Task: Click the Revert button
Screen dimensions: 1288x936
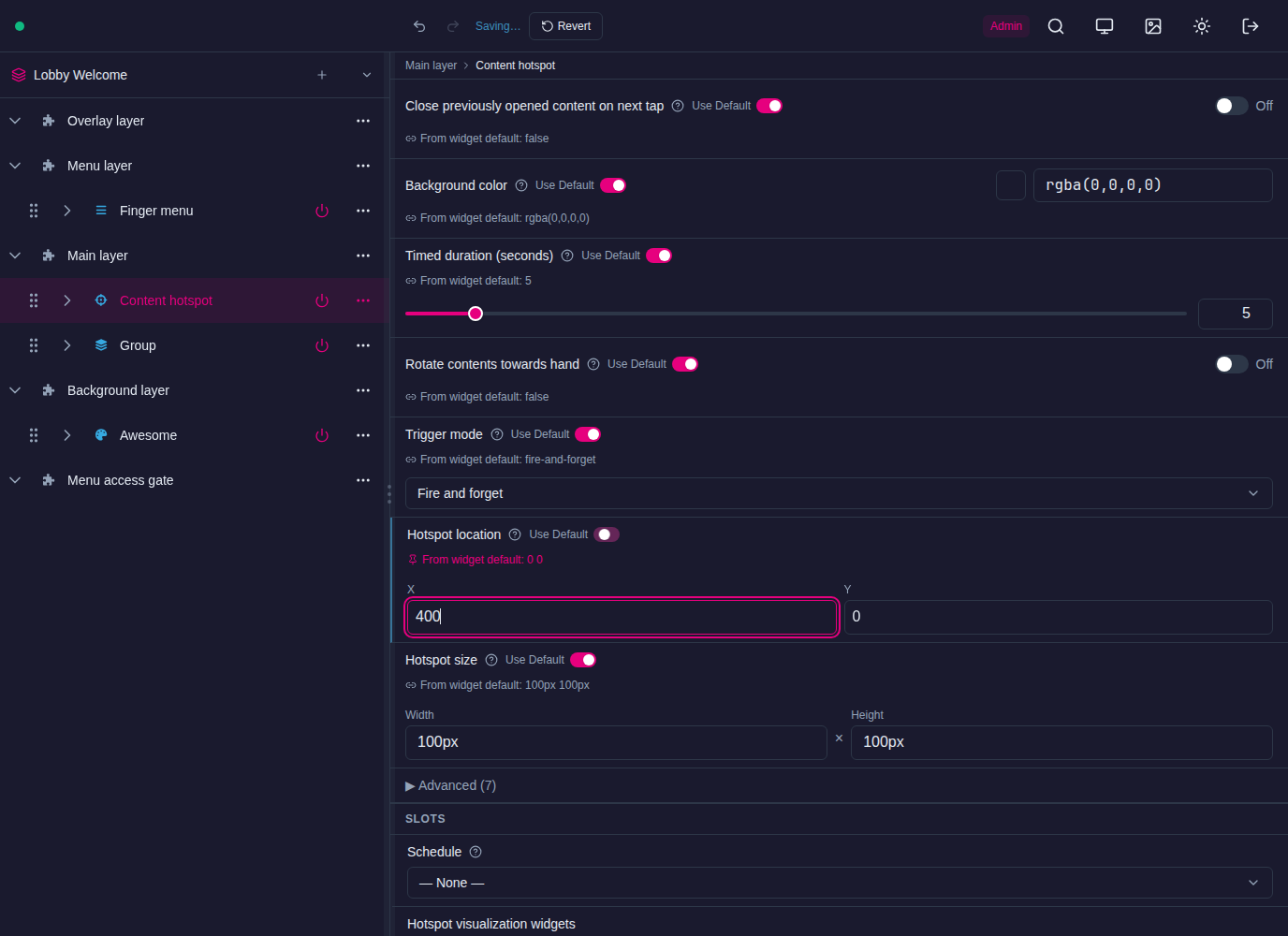Action: [565, 26]
